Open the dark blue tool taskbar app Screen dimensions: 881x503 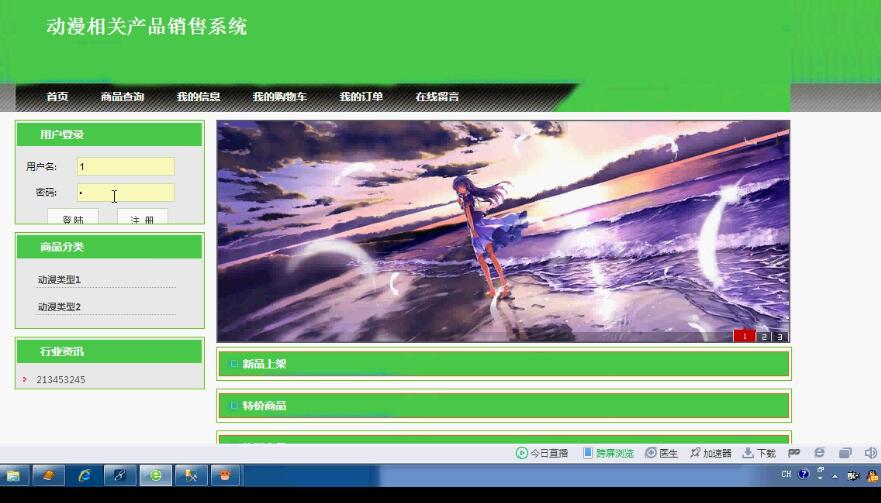tap(120, 476)
